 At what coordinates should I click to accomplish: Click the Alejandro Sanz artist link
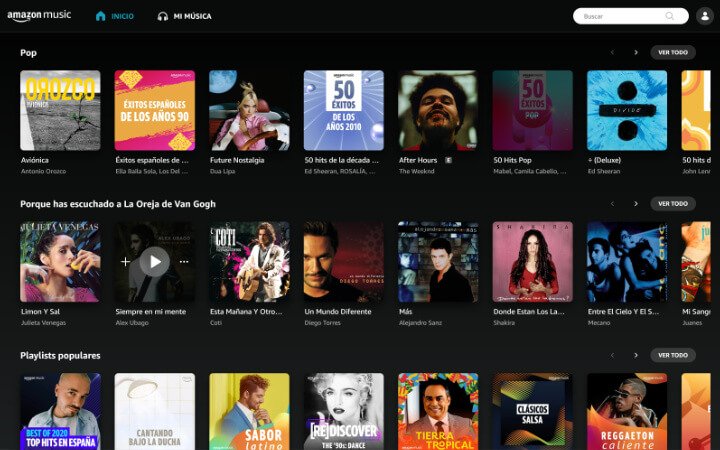(421, 323)
